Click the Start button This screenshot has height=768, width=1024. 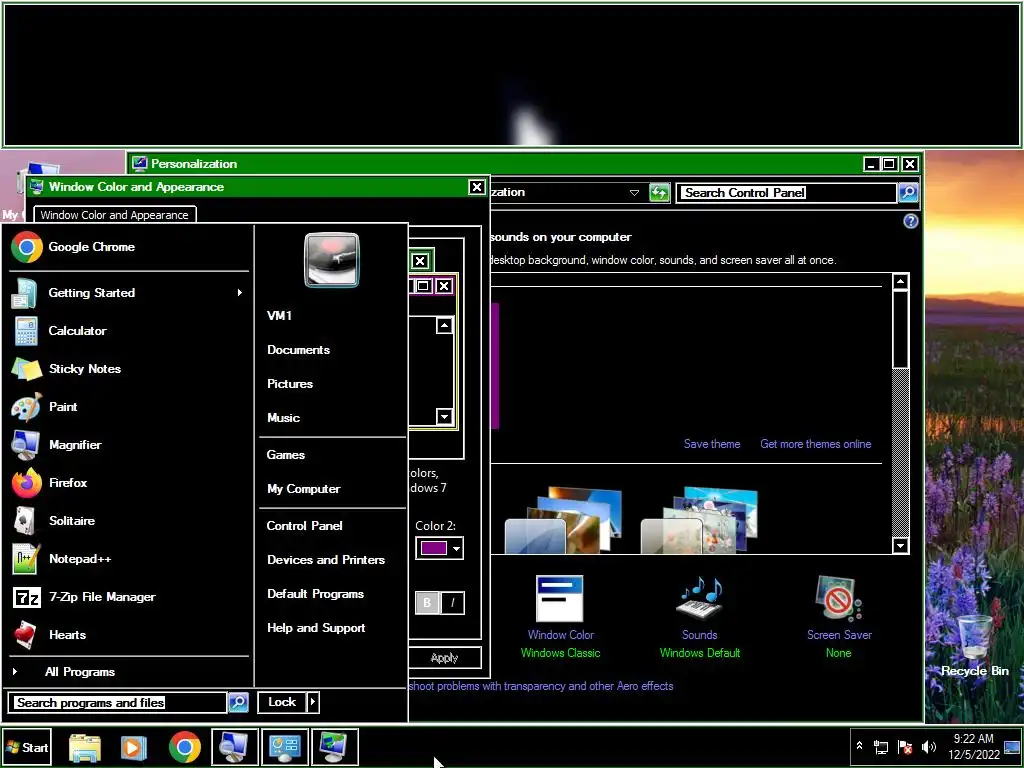pyautogui.click(x=27, y=747)
